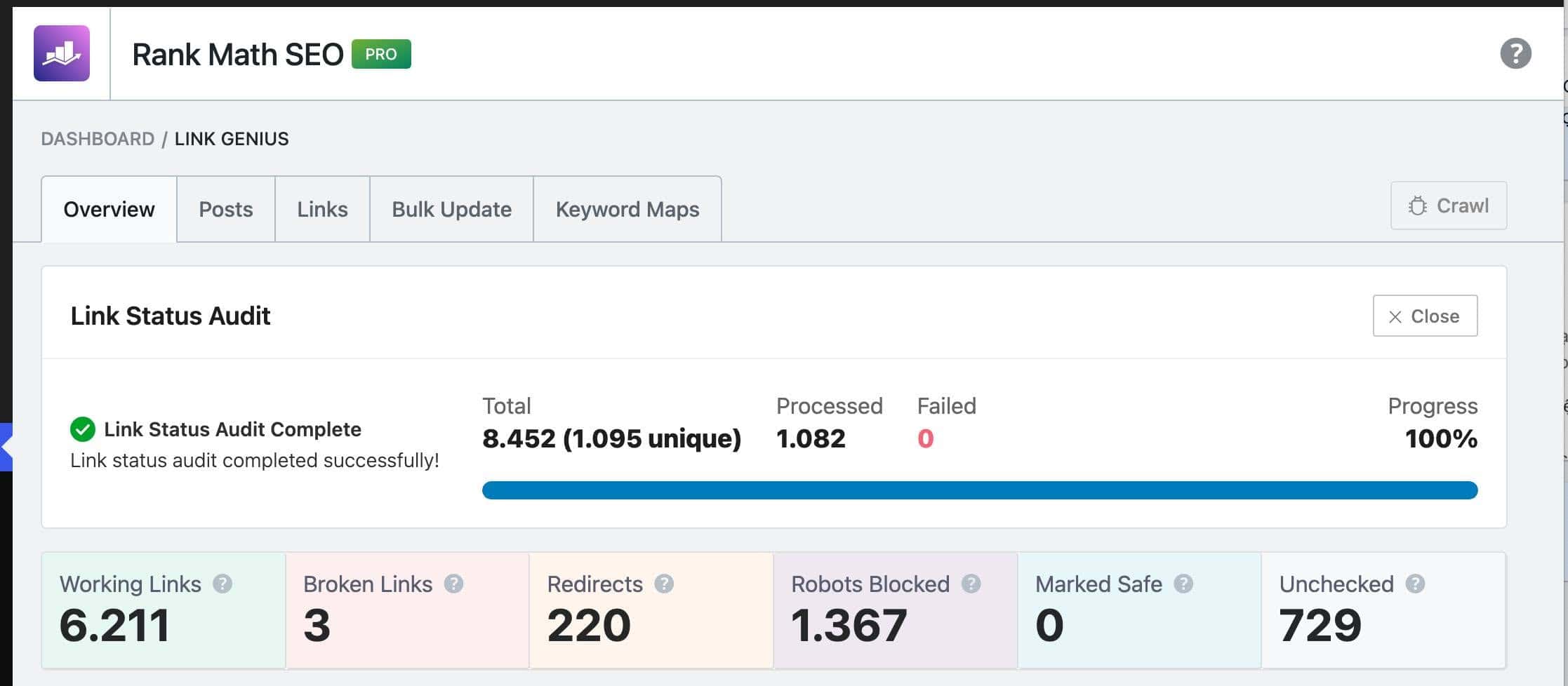Open the Working Links 6.211 card
The width and height of the screenshot is (1568, 686).
click(164, 610)
